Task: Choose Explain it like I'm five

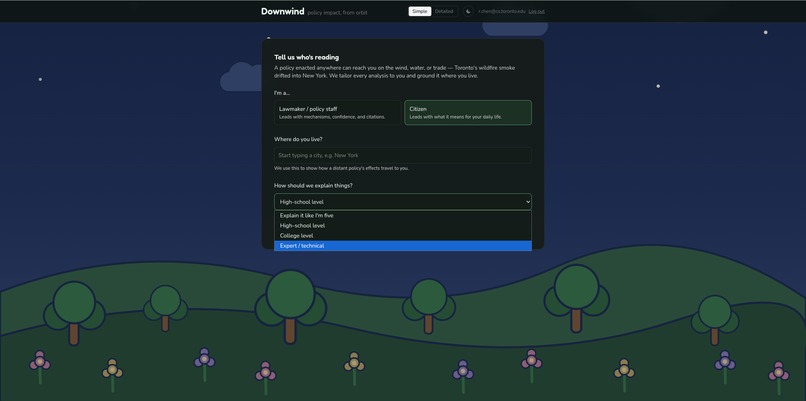Action: tap(402, 215)
